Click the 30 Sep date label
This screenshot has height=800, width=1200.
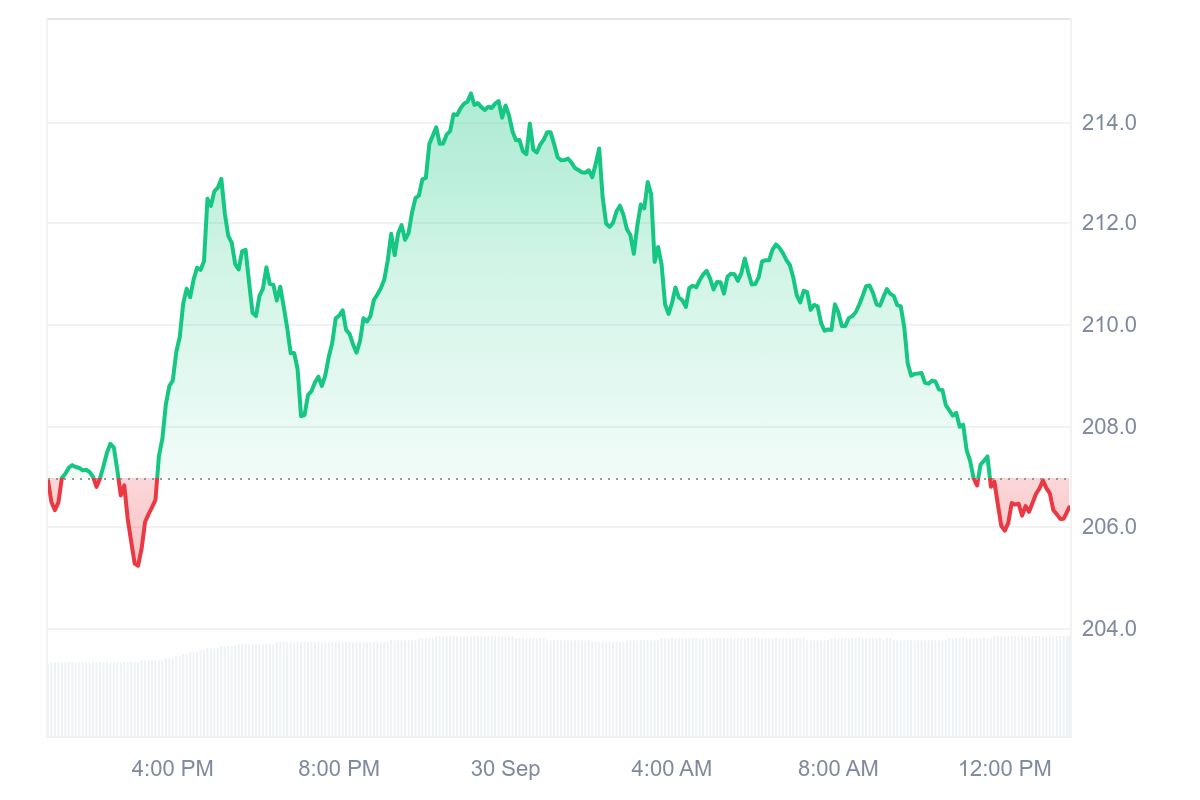[505, 768]
